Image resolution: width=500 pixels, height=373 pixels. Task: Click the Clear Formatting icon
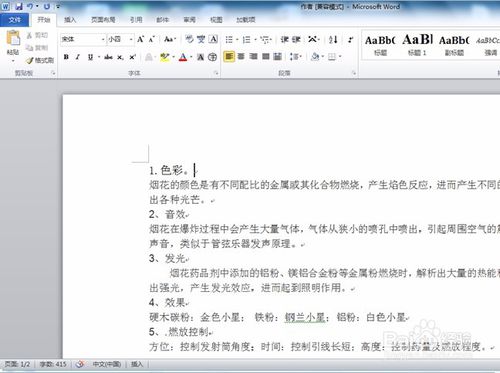(x=189, y=39)
